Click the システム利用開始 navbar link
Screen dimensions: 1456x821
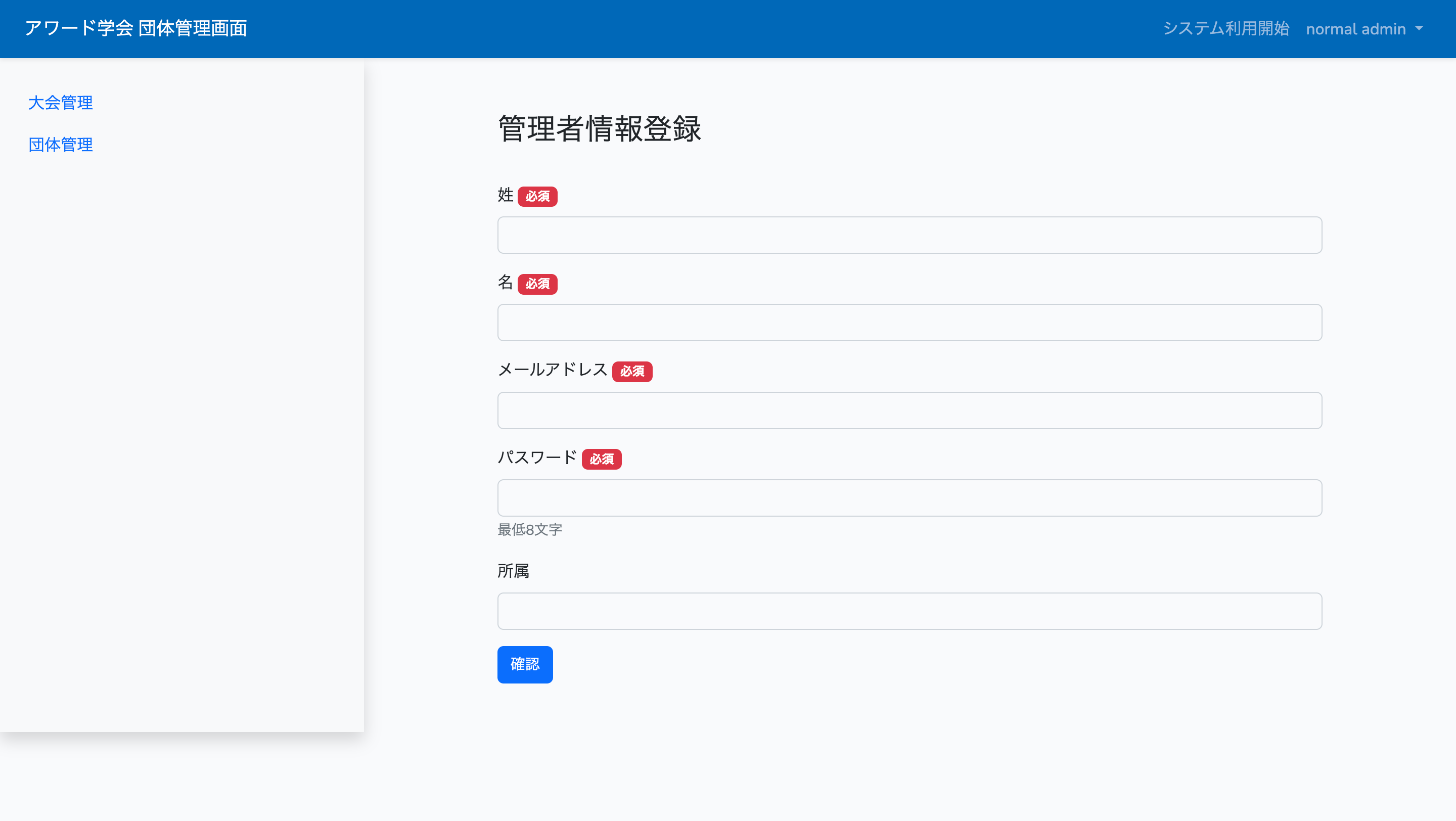[x=1225, y=29]
